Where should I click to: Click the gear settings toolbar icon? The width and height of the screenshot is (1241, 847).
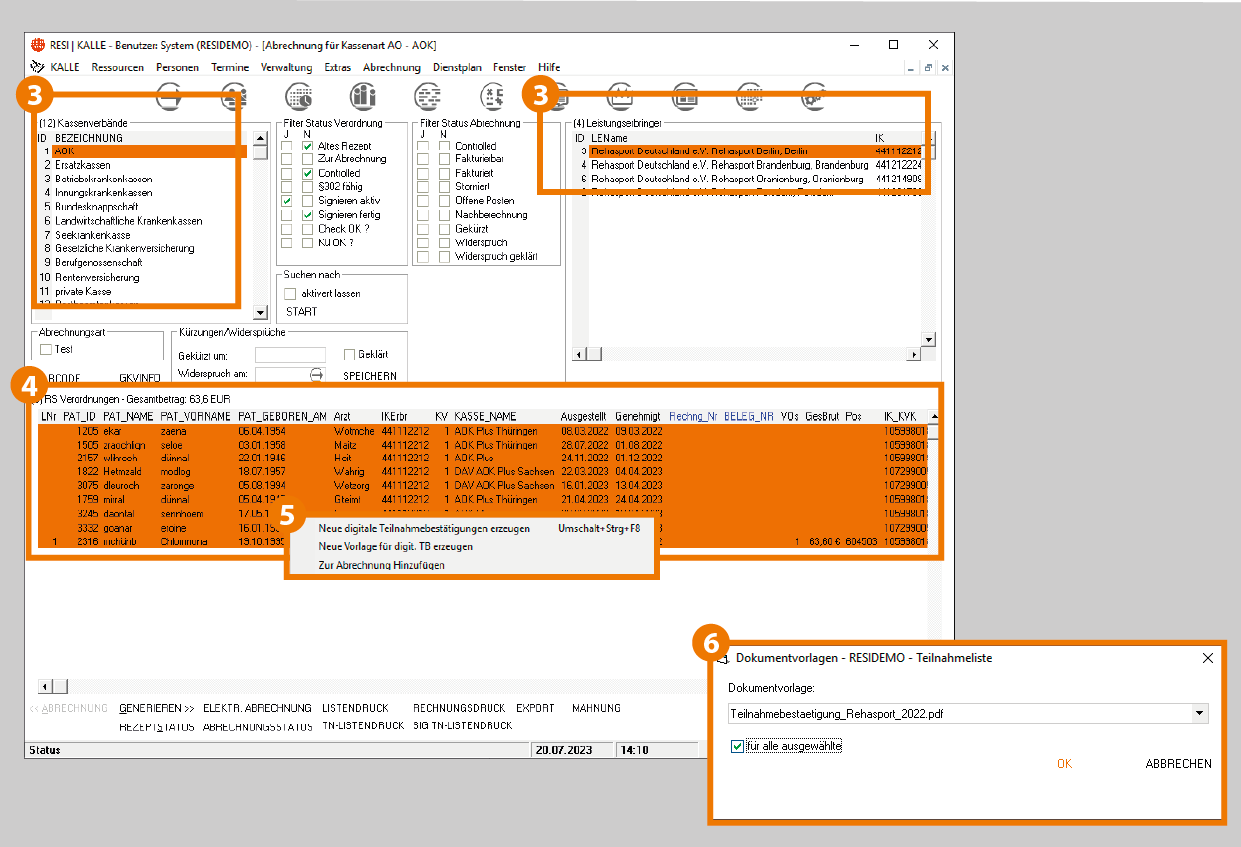[x=813, y=96]
